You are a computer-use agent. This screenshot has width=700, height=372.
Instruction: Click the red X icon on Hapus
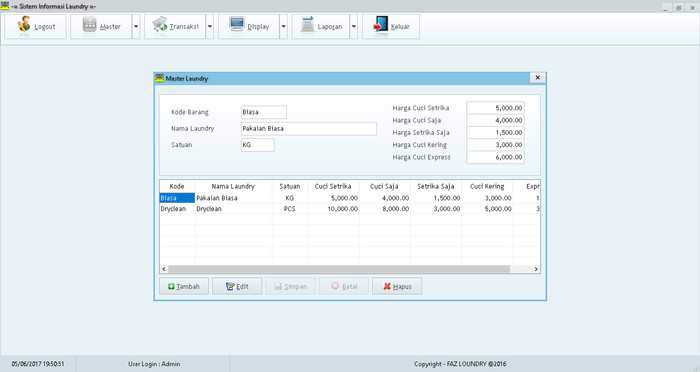point(387,286)
